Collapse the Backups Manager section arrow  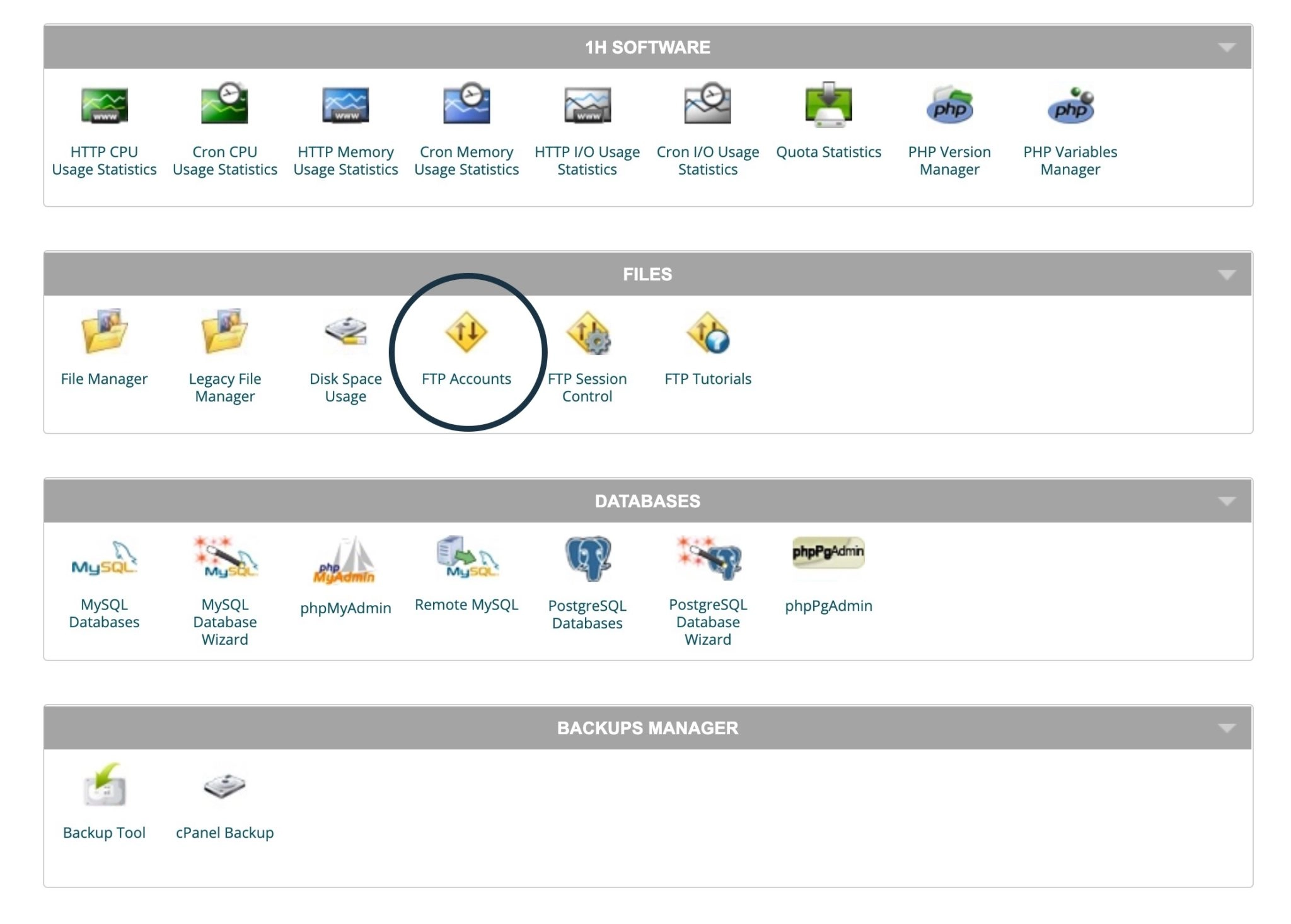1227,728
